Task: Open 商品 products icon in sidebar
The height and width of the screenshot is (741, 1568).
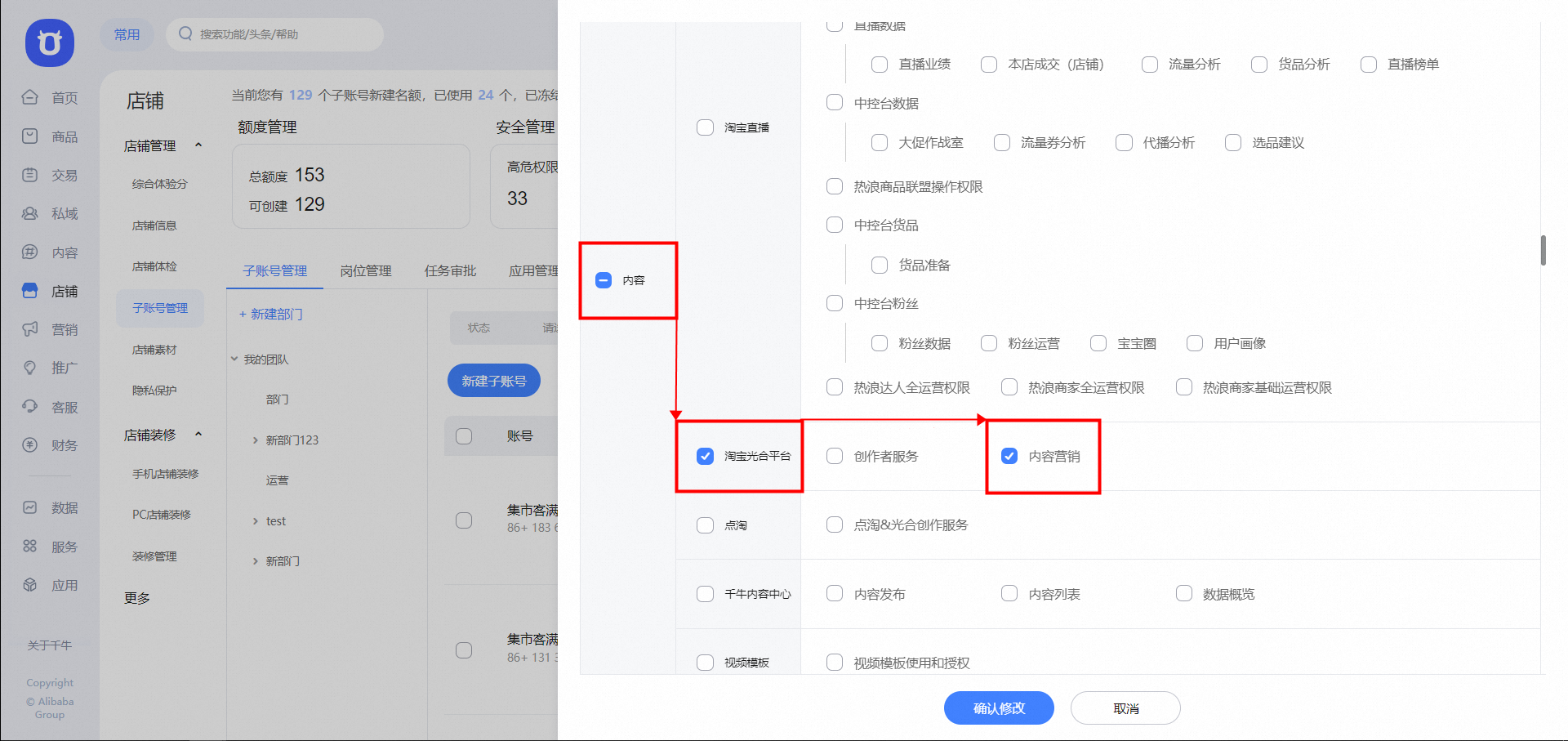Action: pos(30,136)
